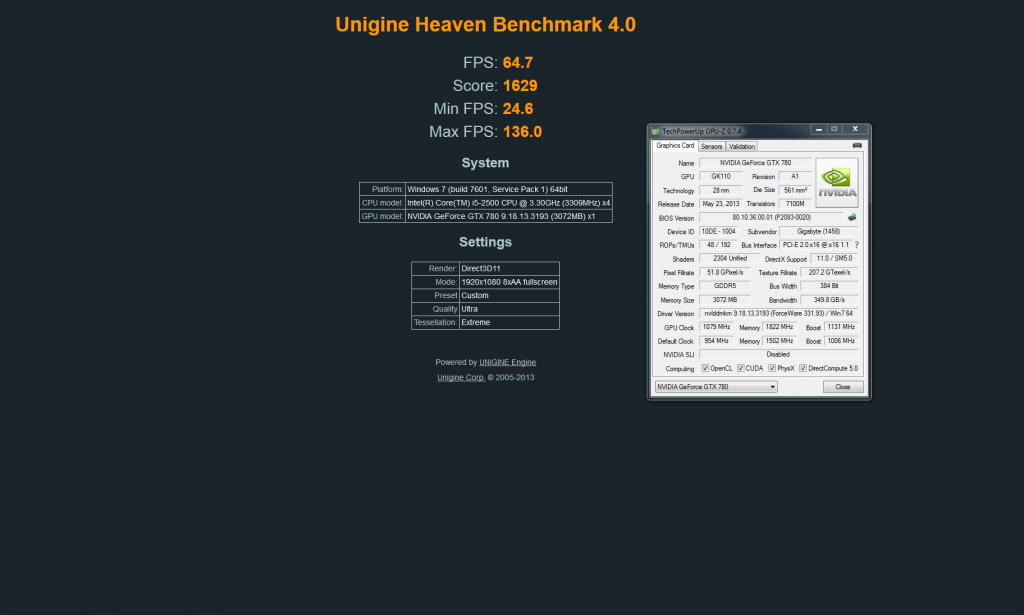Open the UNIGINE Engine link
This screenshot has height=615, width=1024.
click(x=507, y=362)
